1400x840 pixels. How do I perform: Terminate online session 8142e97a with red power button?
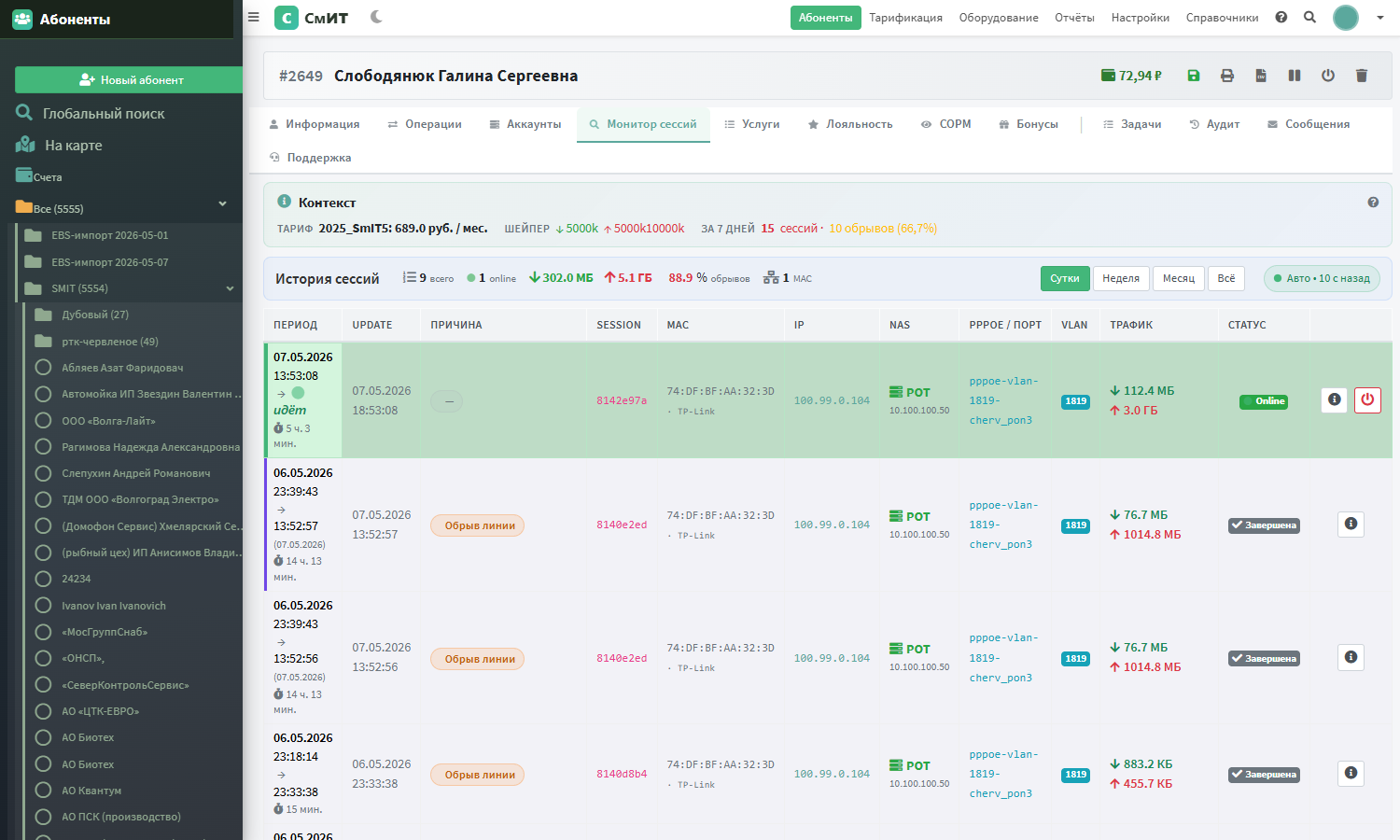(x=1367, y=399)
